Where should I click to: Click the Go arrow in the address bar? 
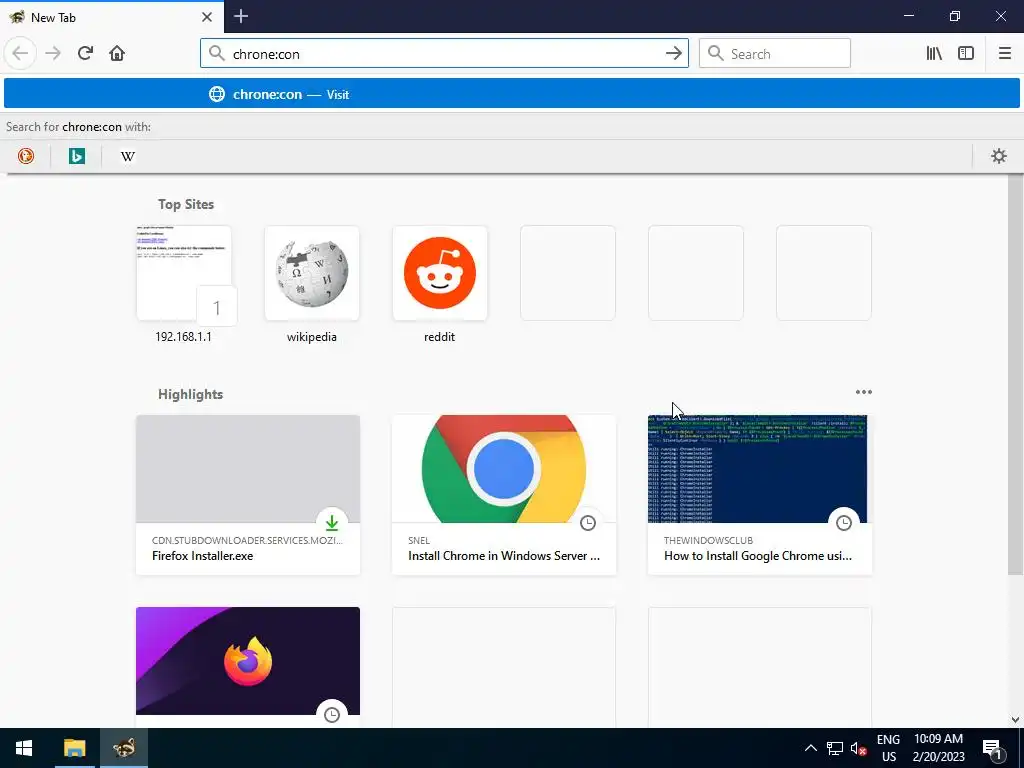click(x=673, y=54)
